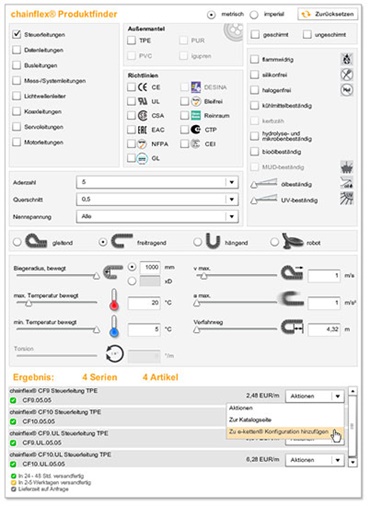The width and height of the screenshot is (370, 506).
Task: Click the CTP logo
Action: coord(196,130)
